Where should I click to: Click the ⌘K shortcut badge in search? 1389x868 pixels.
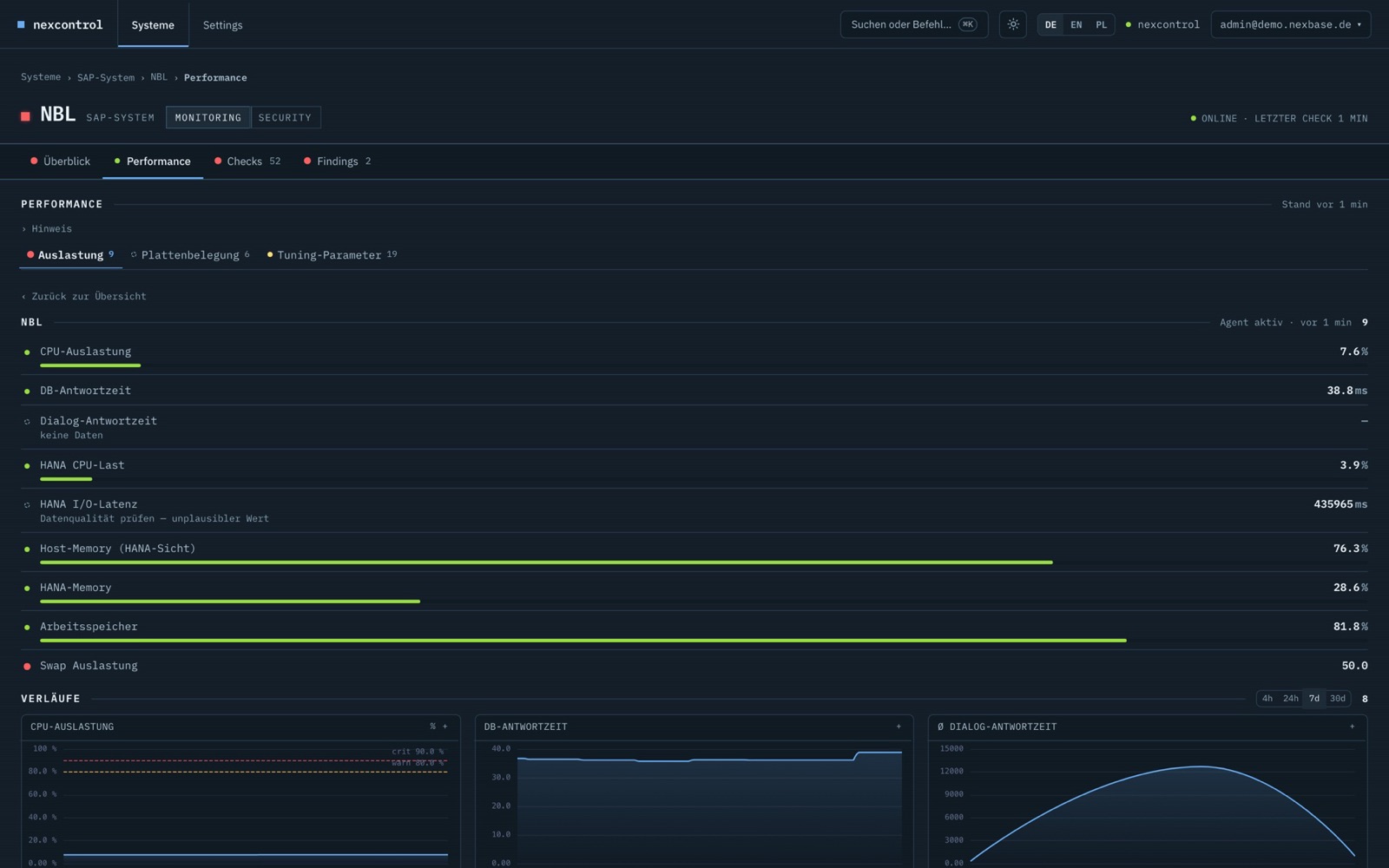967,24
